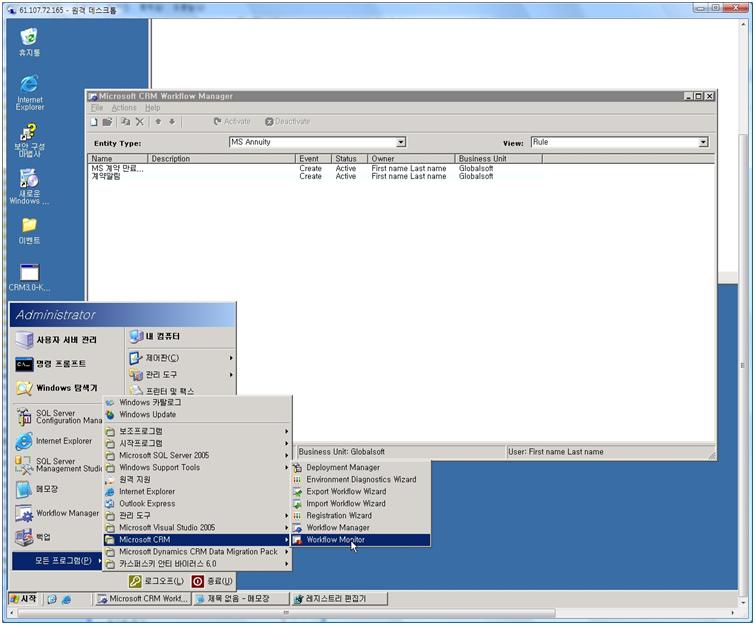Open Windows Update in programs list
Viewport: 755px width, 625px height.
tap(197, 415)
